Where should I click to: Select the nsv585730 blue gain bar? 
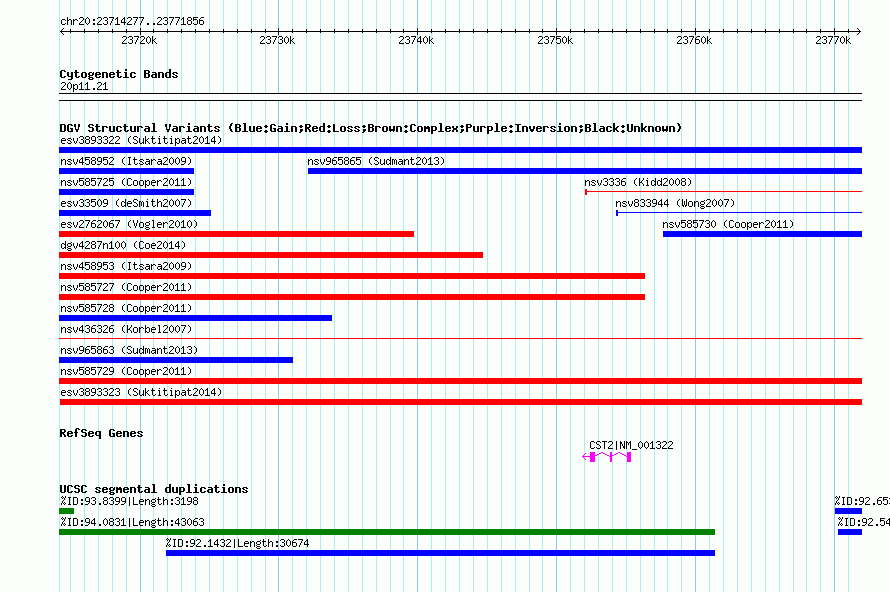pyautogui.click(x=762, y=234)
